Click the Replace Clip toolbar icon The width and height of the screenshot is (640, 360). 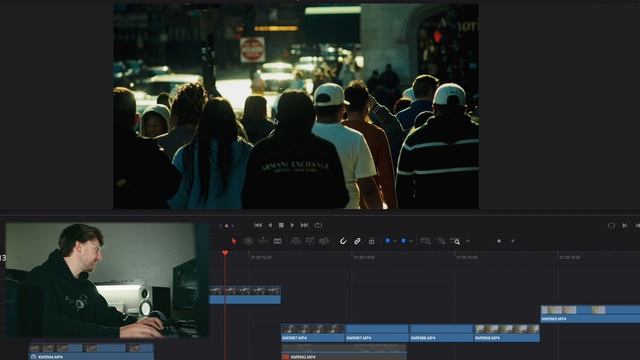click(324, 241)
